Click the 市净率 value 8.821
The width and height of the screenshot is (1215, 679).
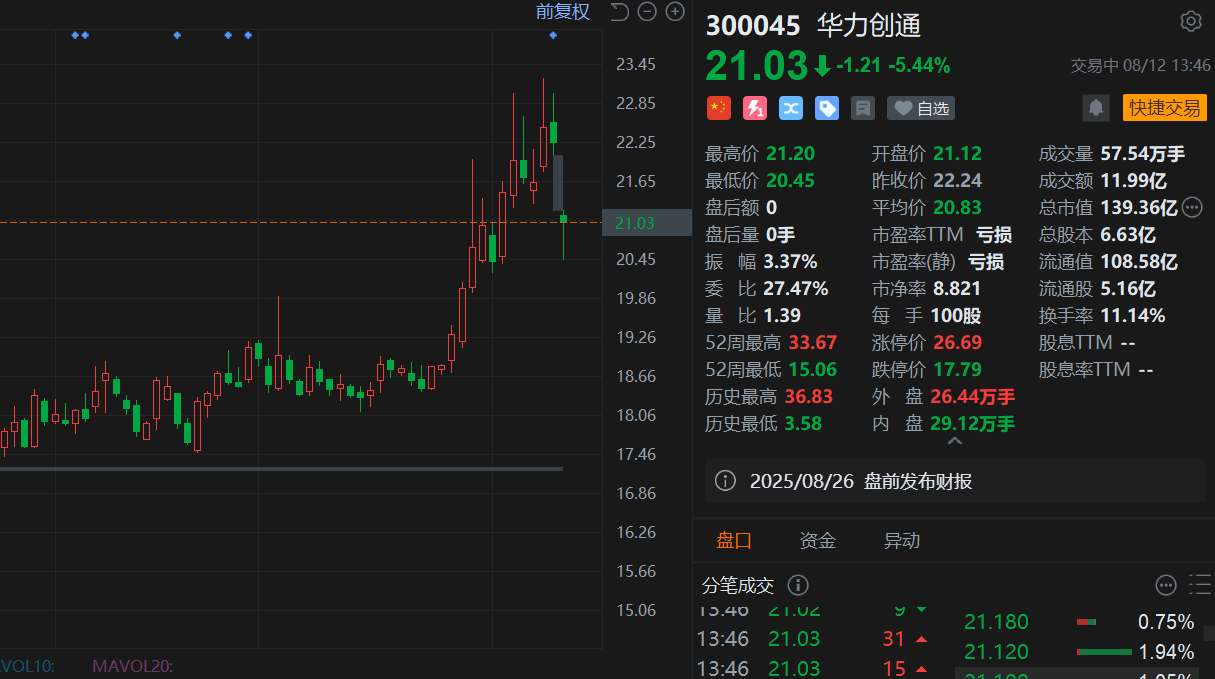point(957,289)
